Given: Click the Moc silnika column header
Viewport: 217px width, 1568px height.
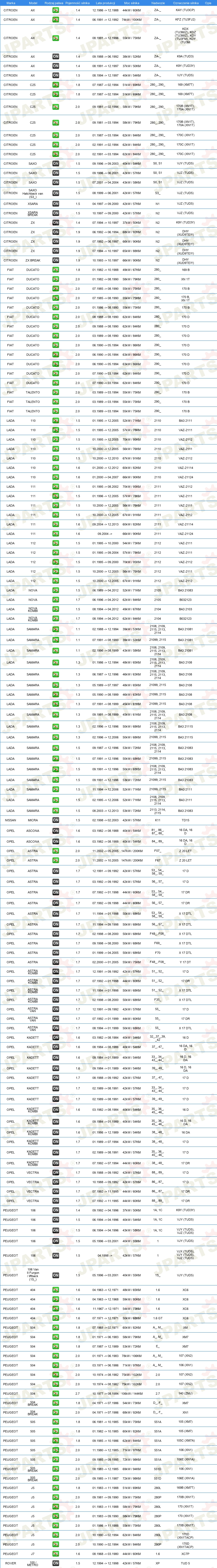Looking at the screenshot, I should (x=132, y=3).
